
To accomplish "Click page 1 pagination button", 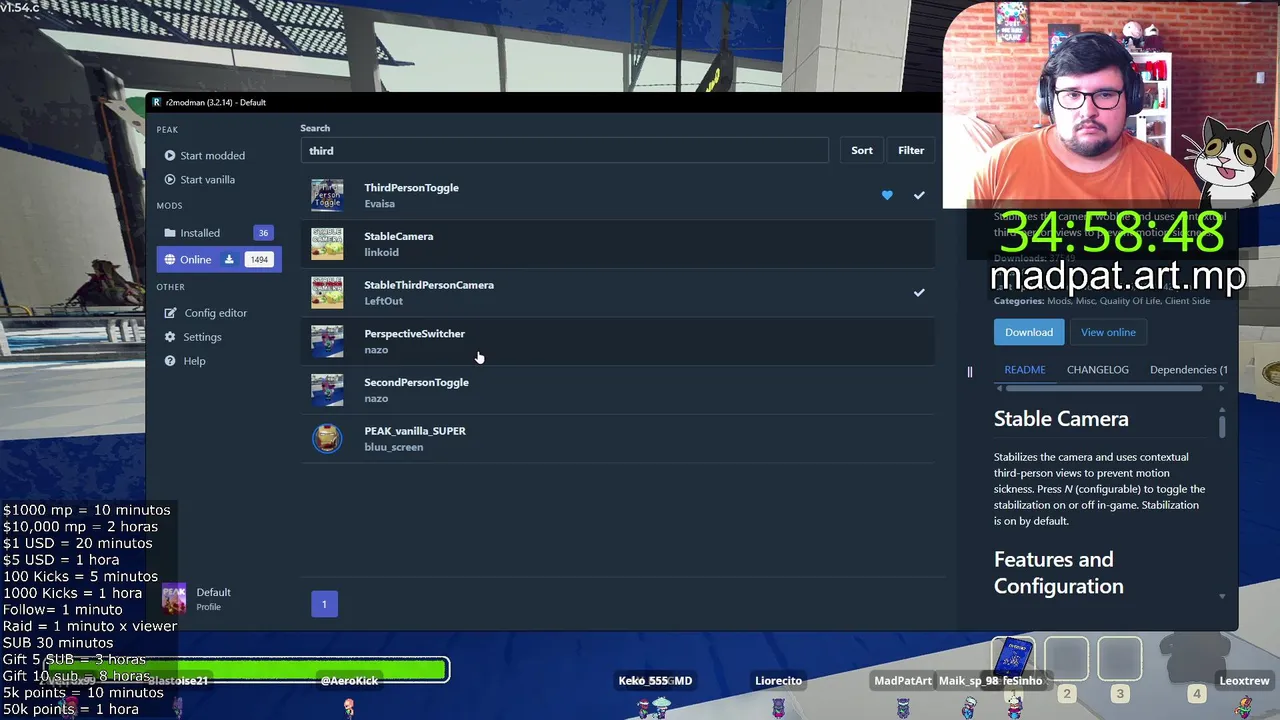I will pyautogui.click(x=324, y=604).
